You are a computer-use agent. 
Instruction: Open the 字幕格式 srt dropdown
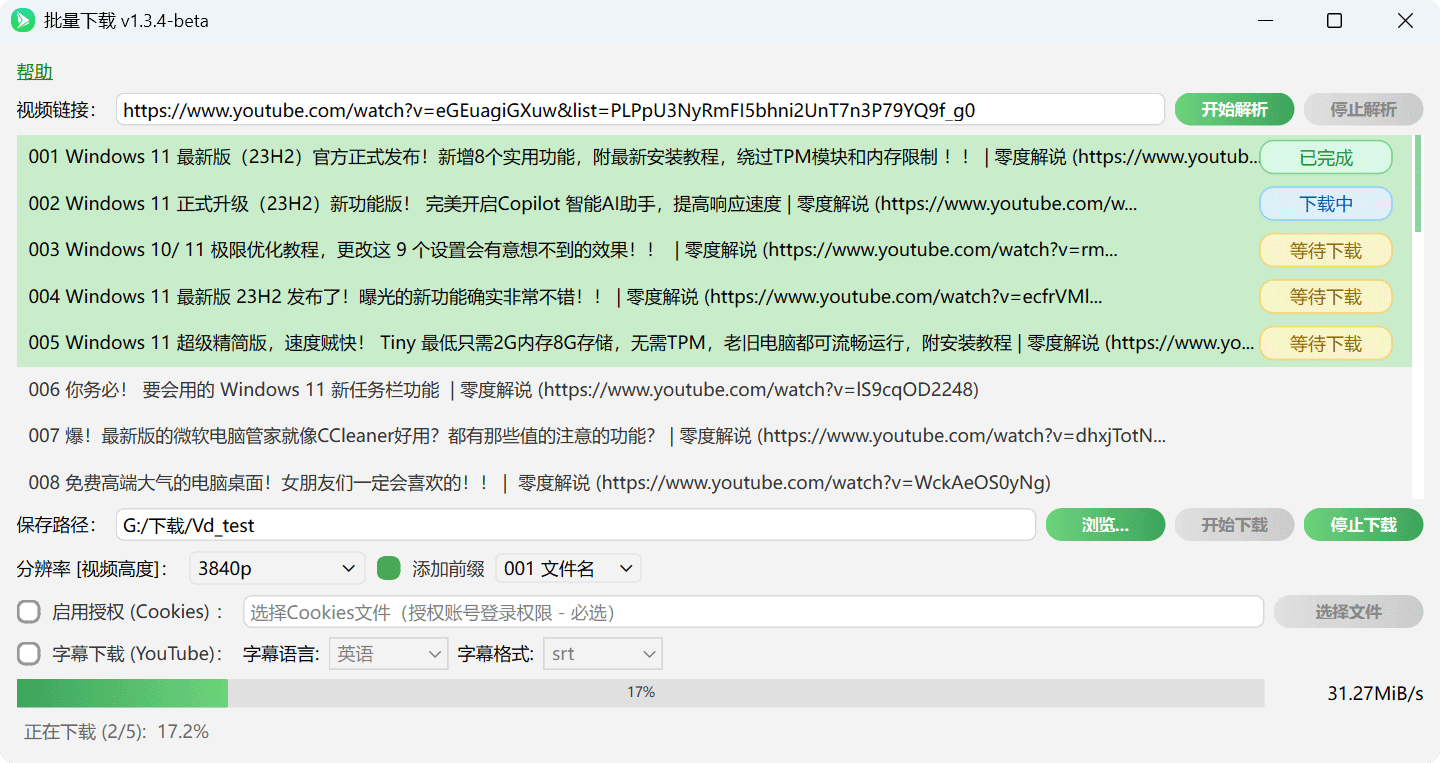(x=603, y=654)
